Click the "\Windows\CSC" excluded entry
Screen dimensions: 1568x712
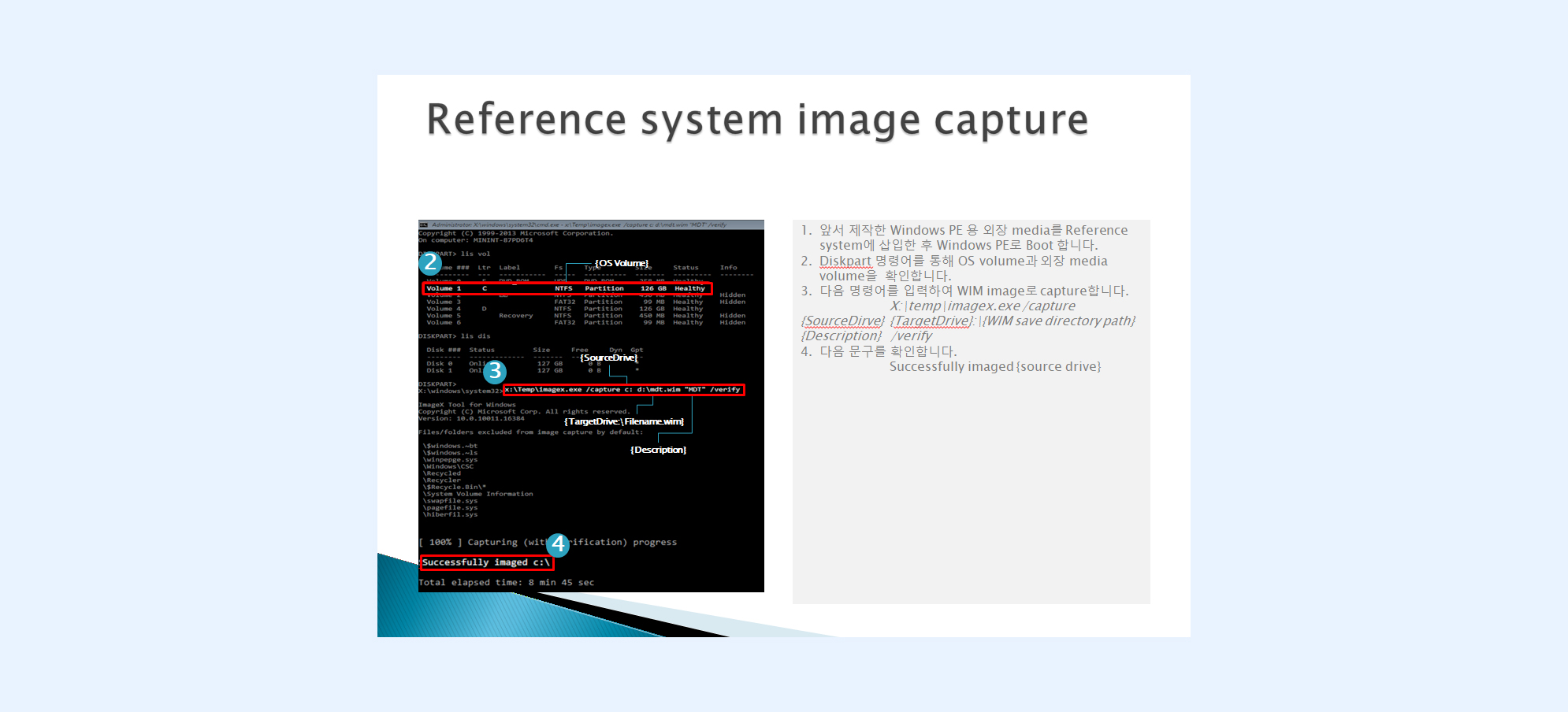[448, 466]
